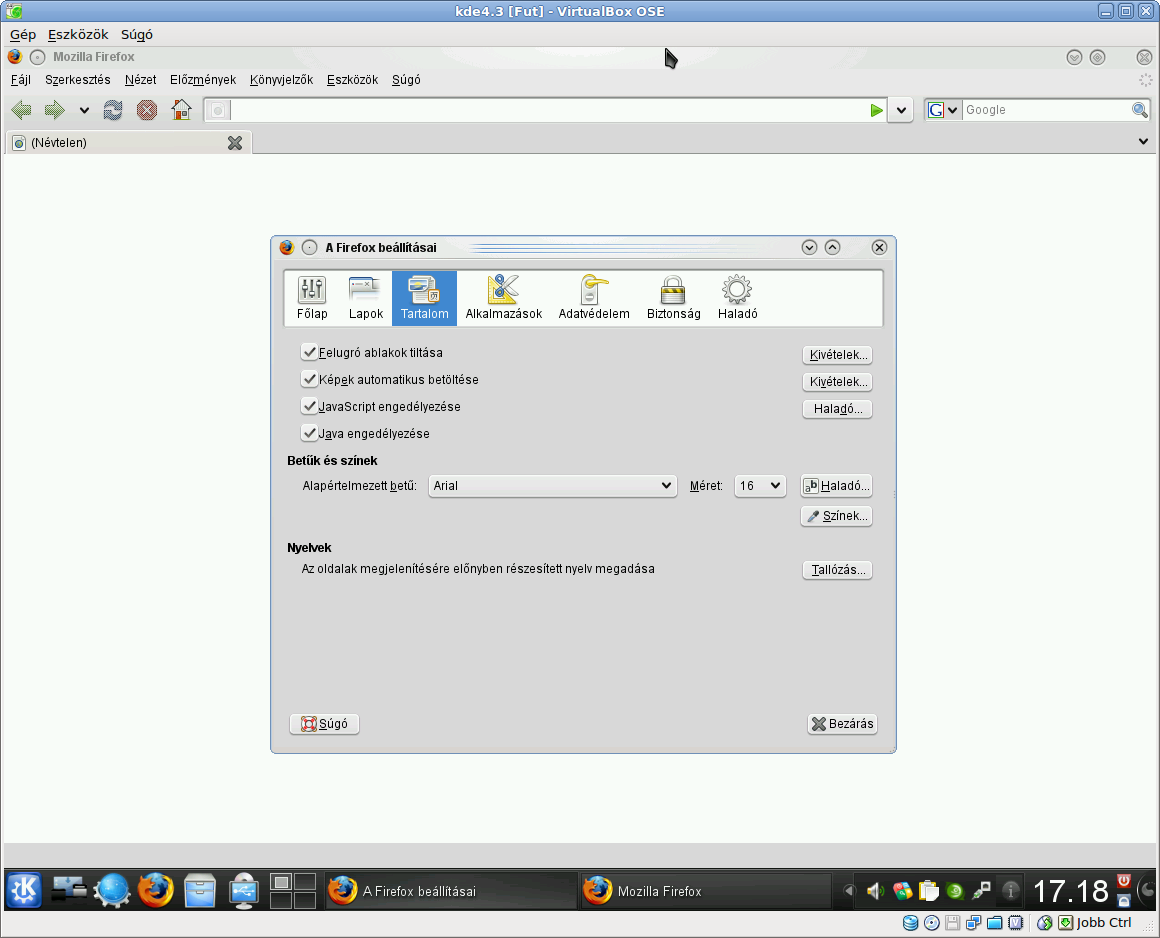1160x938 pixels.
Task: Toggle Képek automatikus betöltése checkbox
Action: [x=309, y=379]
